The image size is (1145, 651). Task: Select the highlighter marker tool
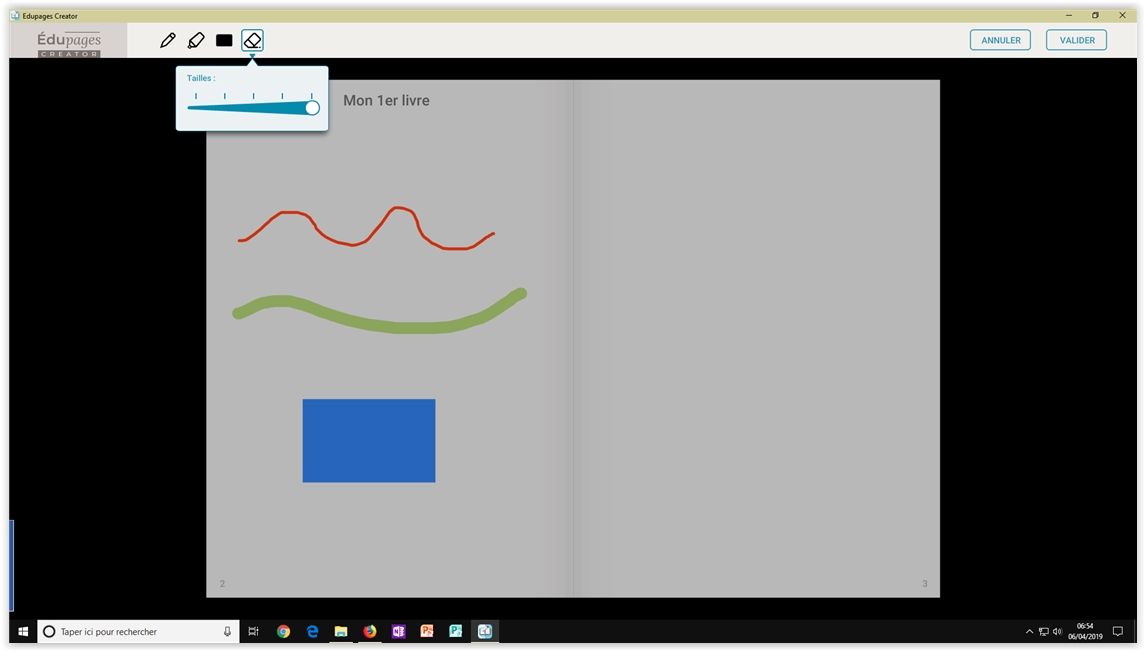(x=196, y=40)
